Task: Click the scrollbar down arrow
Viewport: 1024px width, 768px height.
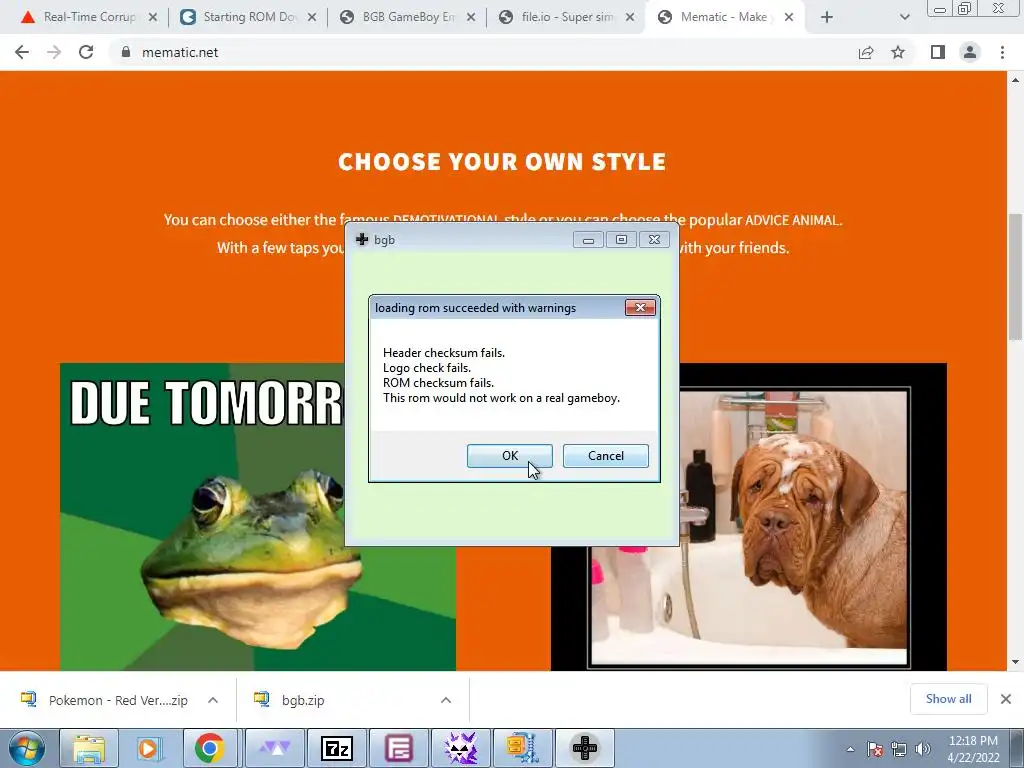Action: 1015,662
